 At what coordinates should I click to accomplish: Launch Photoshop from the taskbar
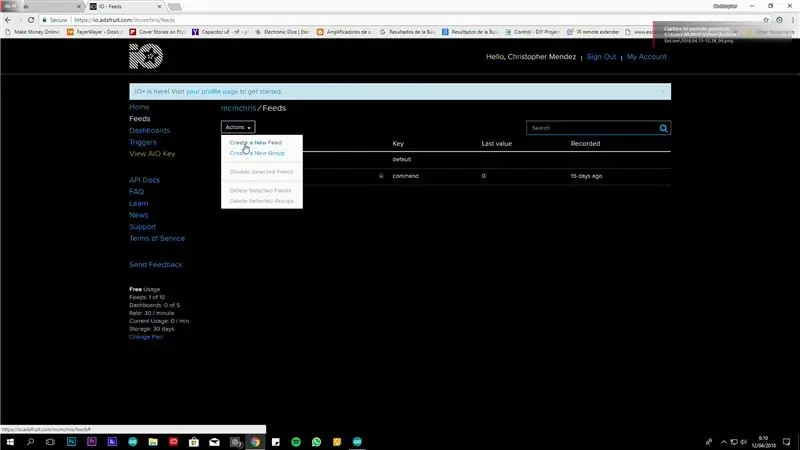pos(71,442)
